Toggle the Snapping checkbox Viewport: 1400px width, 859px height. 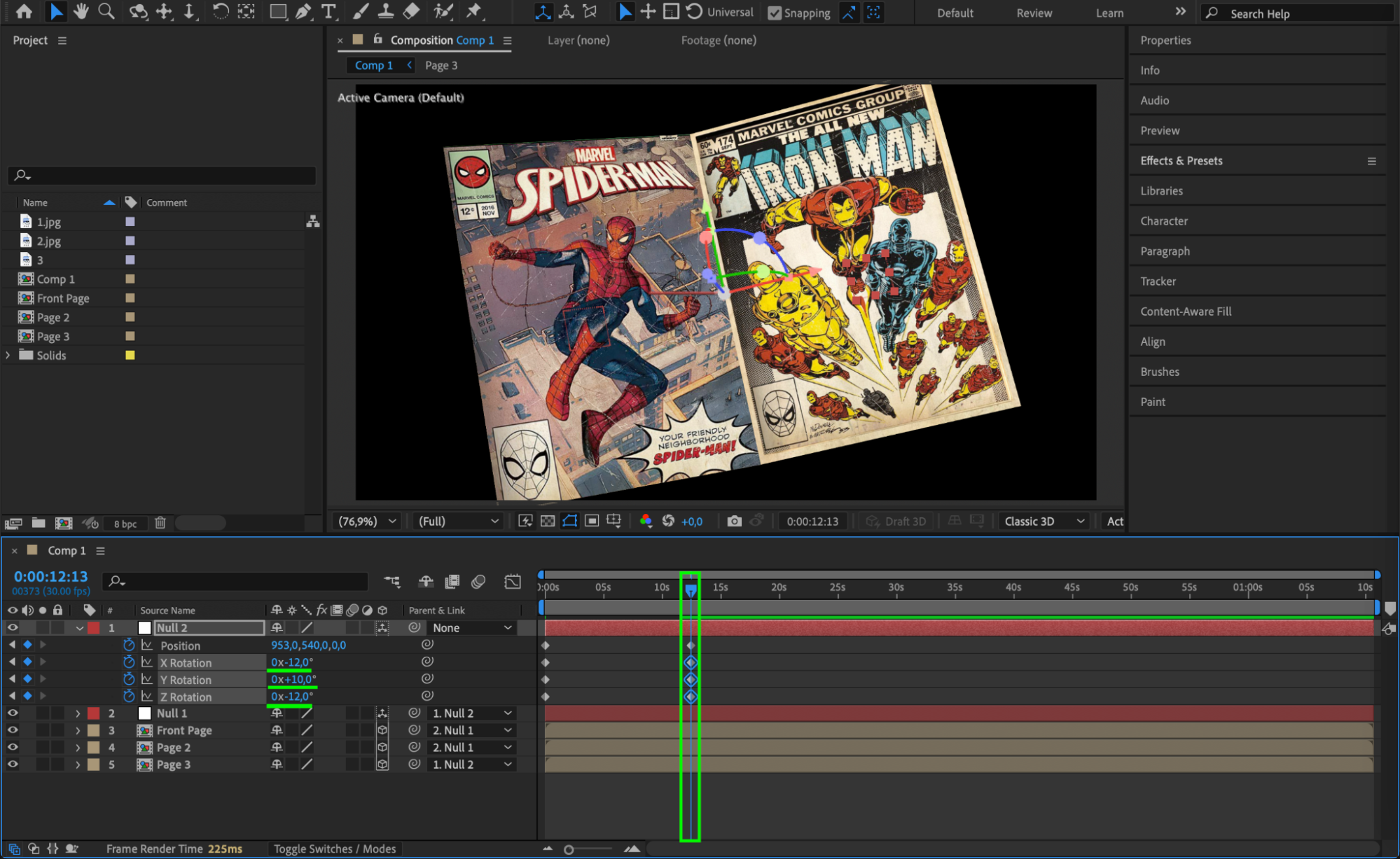pyautogui.click(x=774, y=13)
